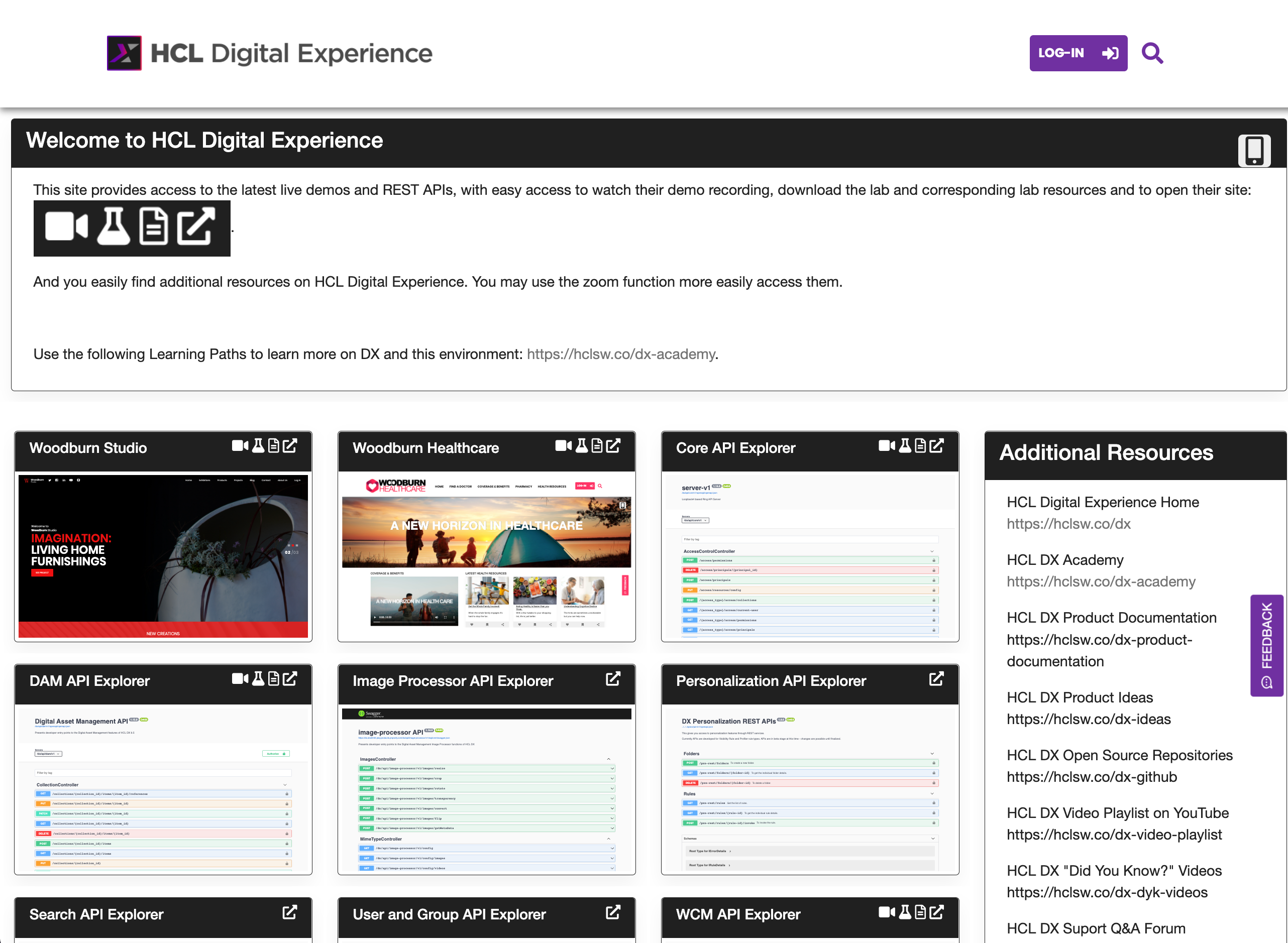Open Core API Explorer document resources icon
Screen dimensions: 1288x943
(x=920, y=446)
